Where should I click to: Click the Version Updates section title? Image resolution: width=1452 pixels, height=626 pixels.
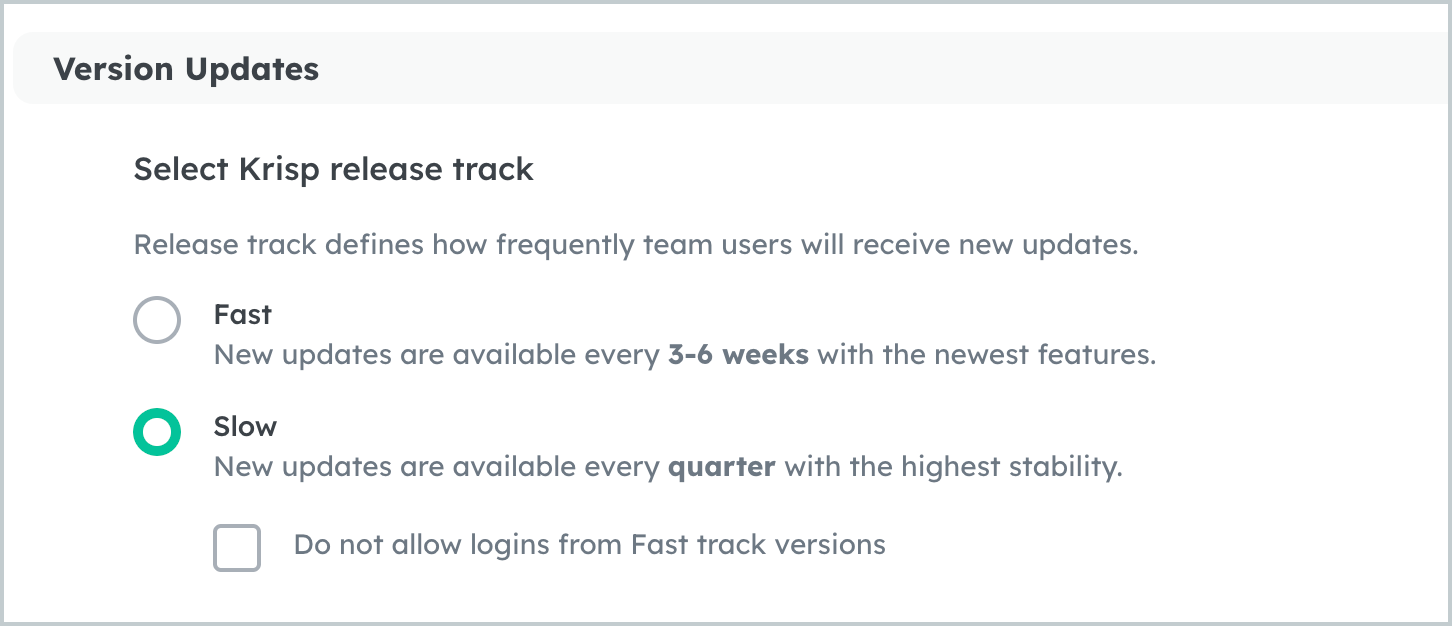[186, 70]
